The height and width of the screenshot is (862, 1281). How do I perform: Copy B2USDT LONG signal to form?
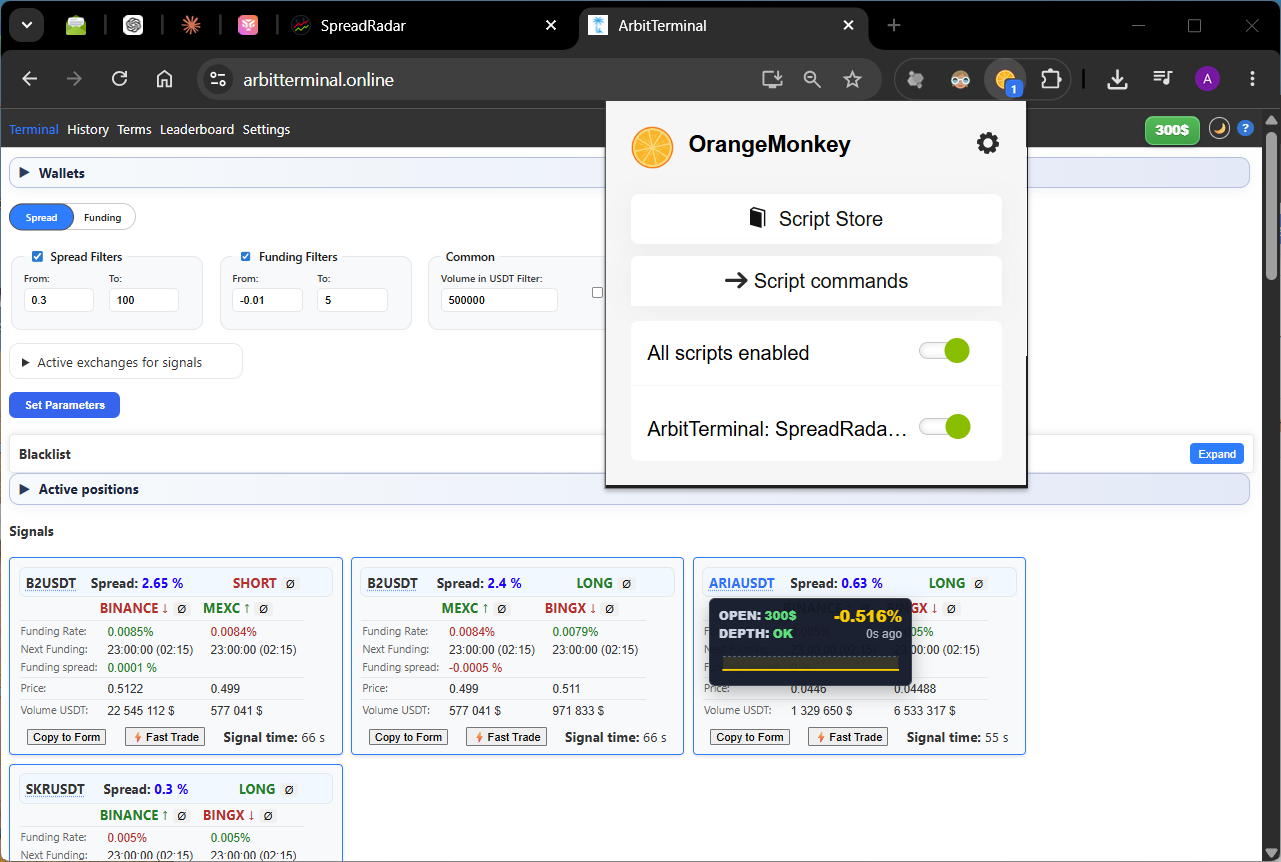pyautogui.click(x=408, y=737)
